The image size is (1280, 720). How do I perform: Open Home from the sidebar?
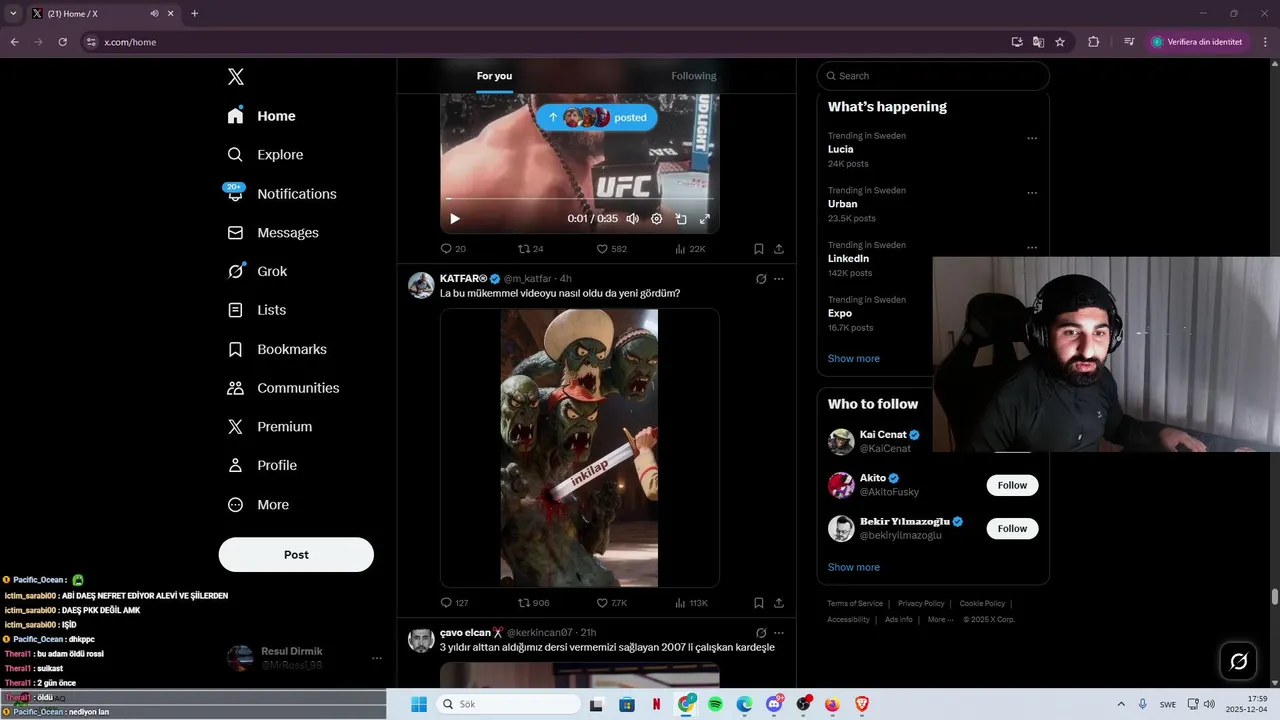[x=262, y=116]
